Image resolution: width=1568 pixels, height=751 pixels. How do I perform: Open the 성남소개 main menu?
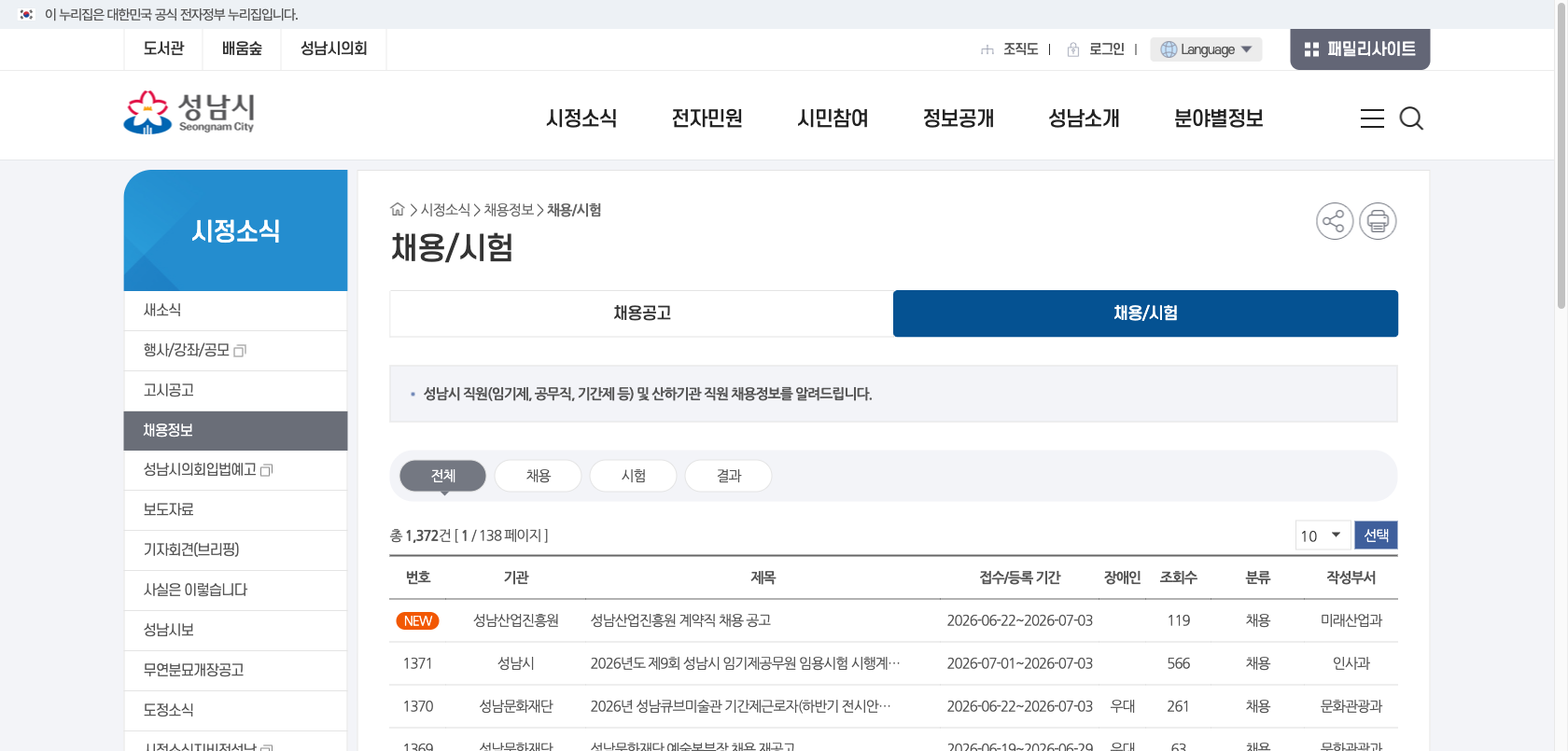tap(1084, 118)
